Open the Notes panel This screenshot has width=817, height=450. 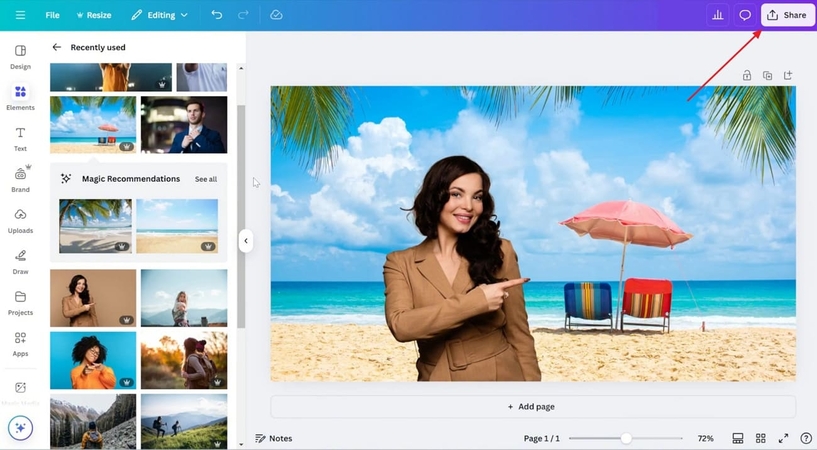click(x=274, y=439)
